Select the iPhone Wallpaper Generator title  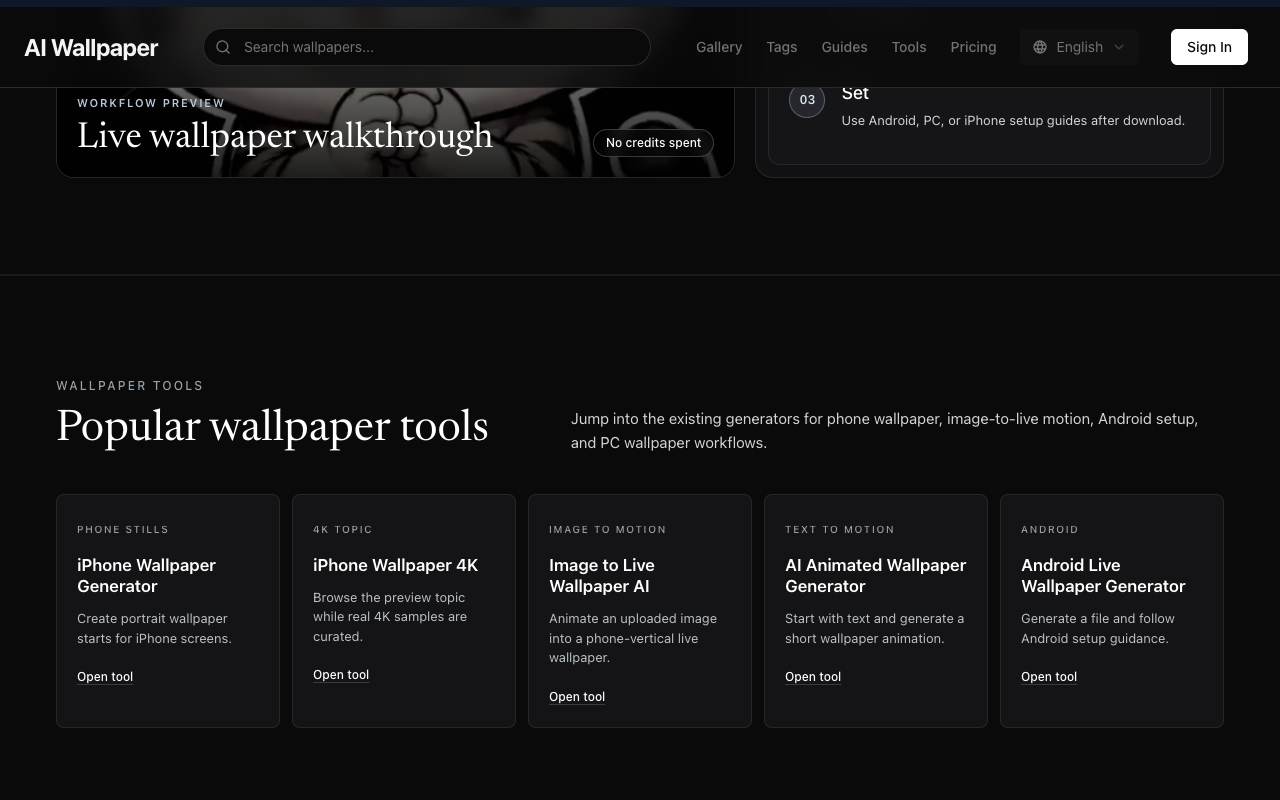tap(146, 576)
